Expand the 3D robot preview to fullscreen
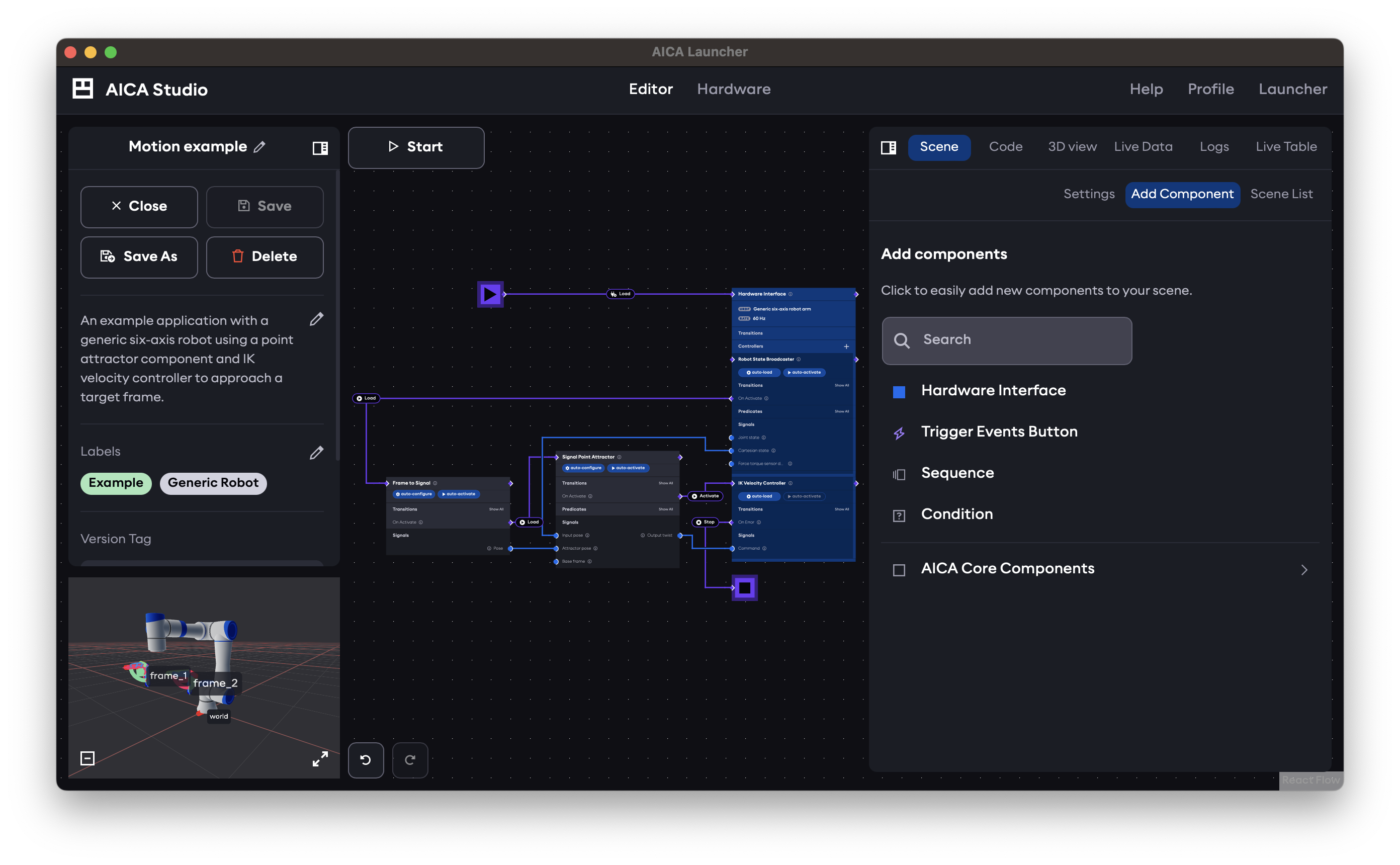1400x865 pixels. [x=320, y=758]
